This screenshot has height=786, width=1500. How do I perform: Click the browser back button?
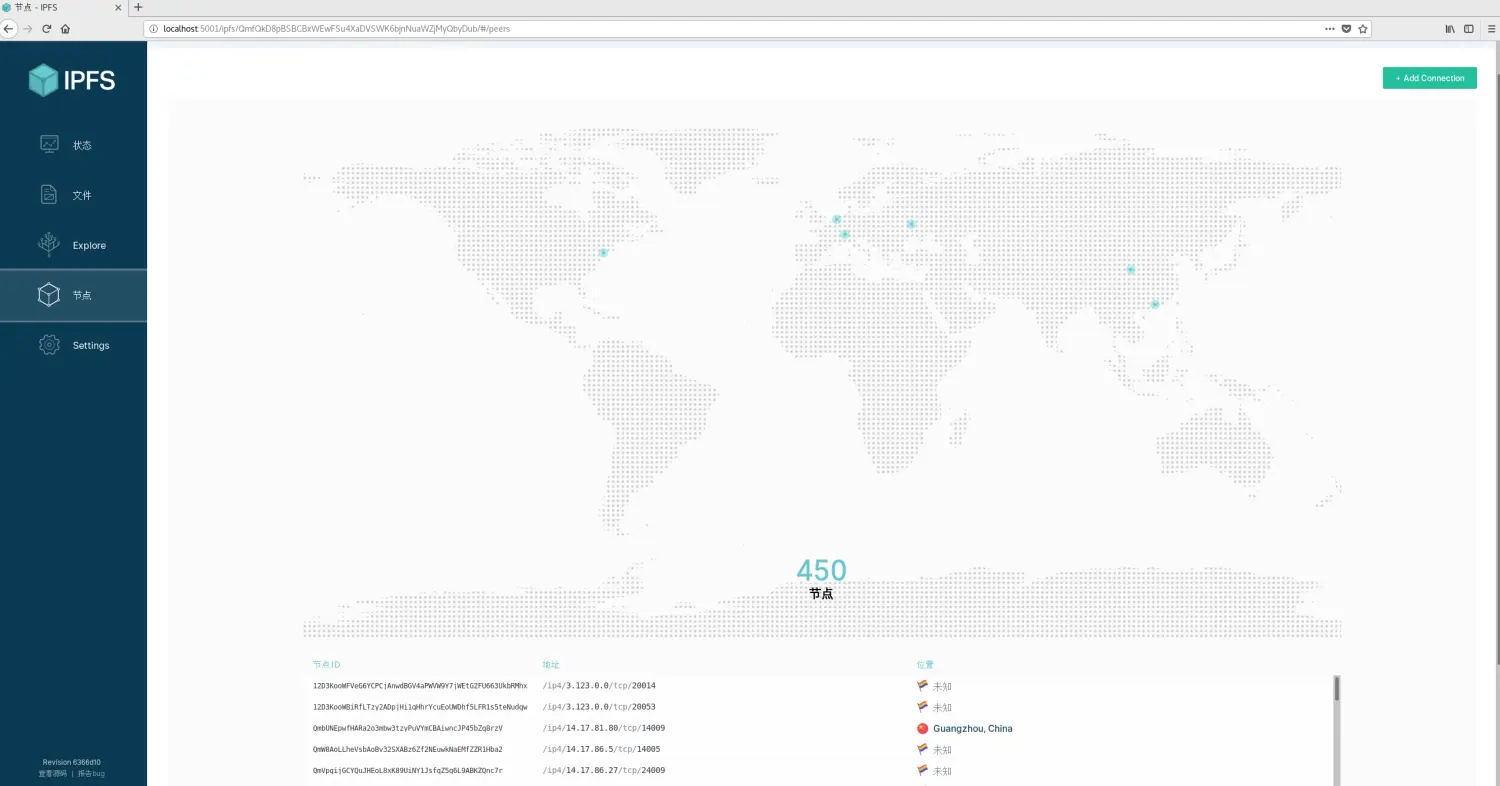(x=9, y=29)
